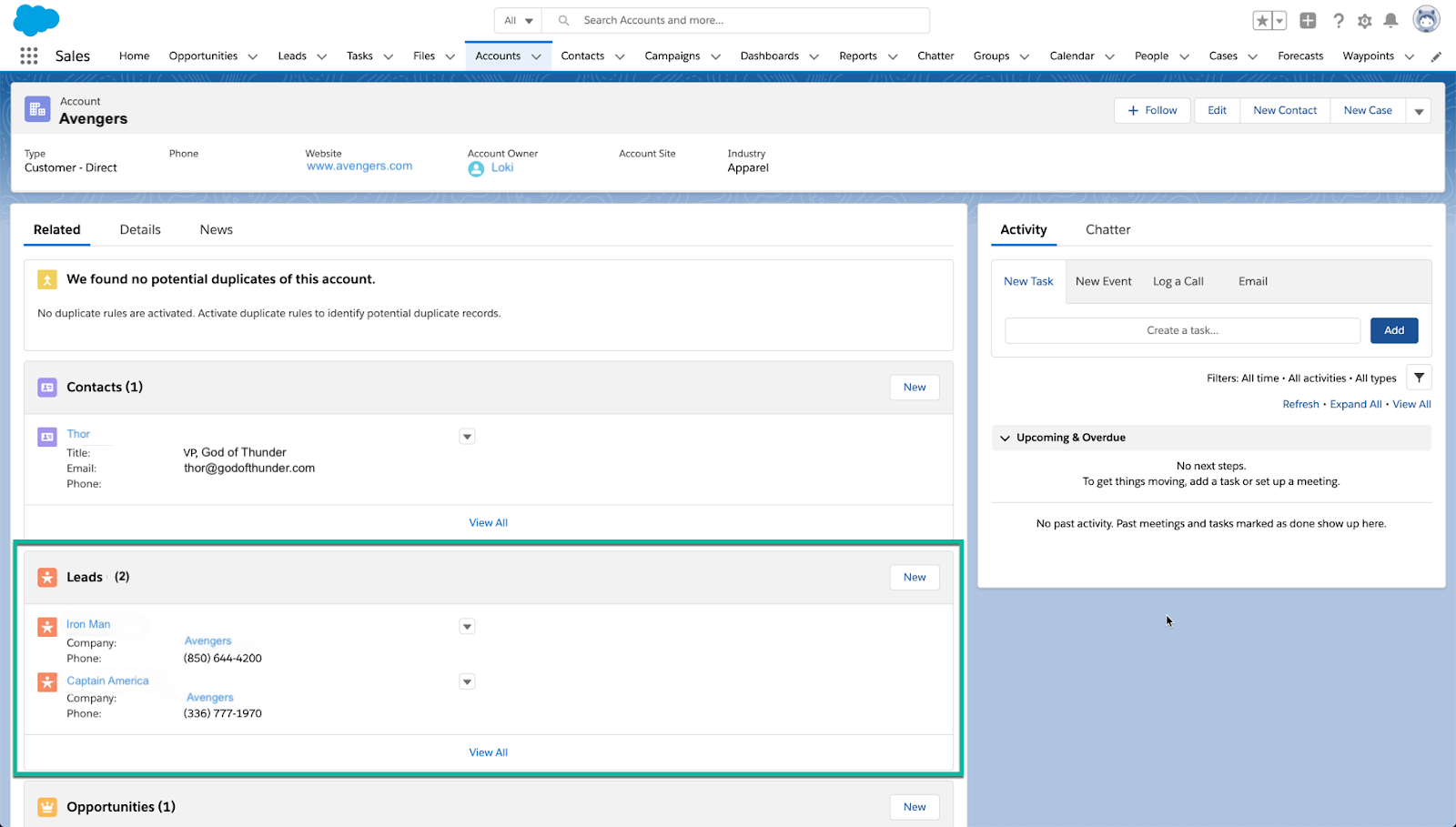This screenshot has height=827, width=1456.
Task: Switch to the Details tab
Action: click(140, 229)
